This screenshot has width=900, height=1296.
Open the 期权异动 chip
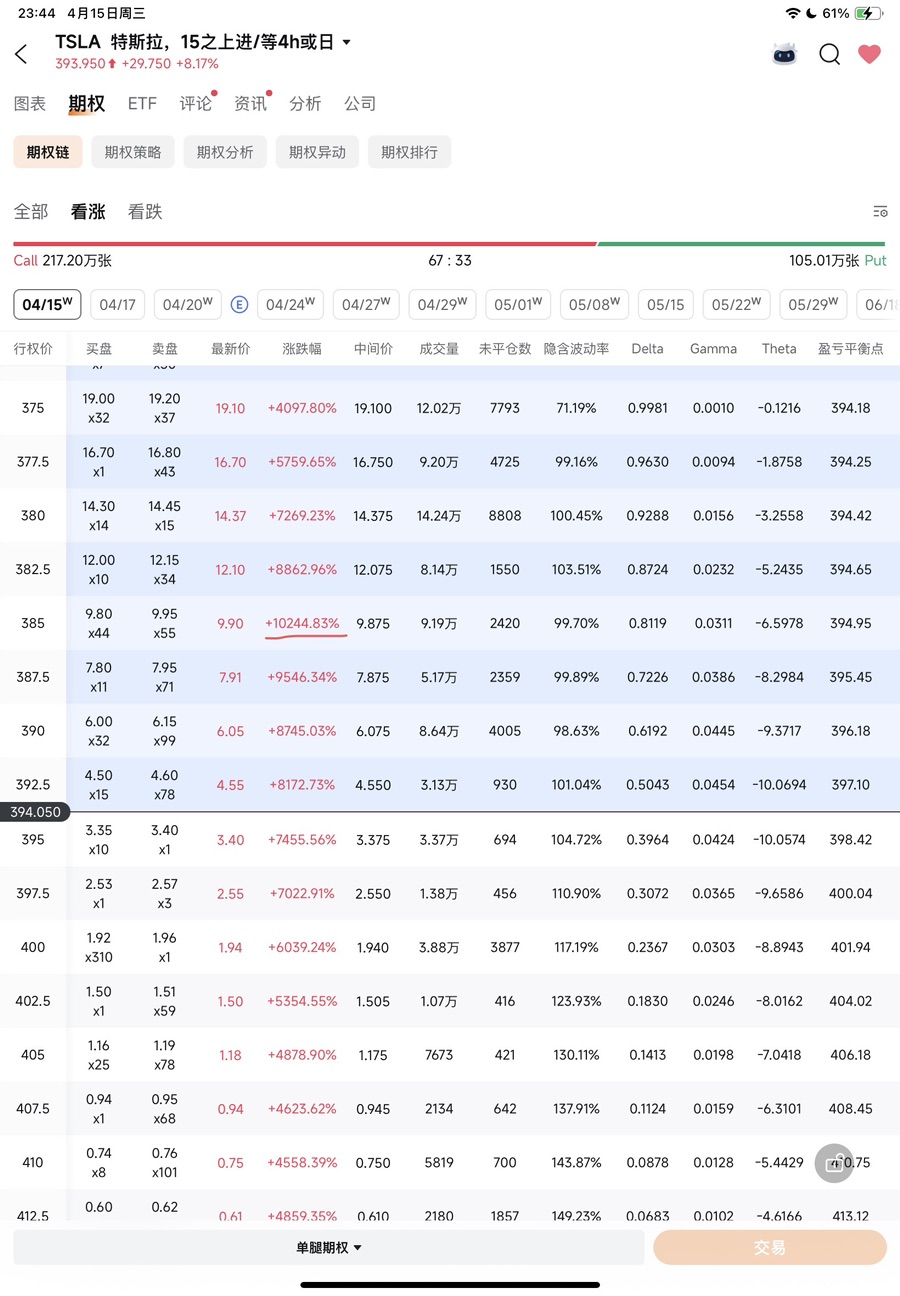[317, 152]
